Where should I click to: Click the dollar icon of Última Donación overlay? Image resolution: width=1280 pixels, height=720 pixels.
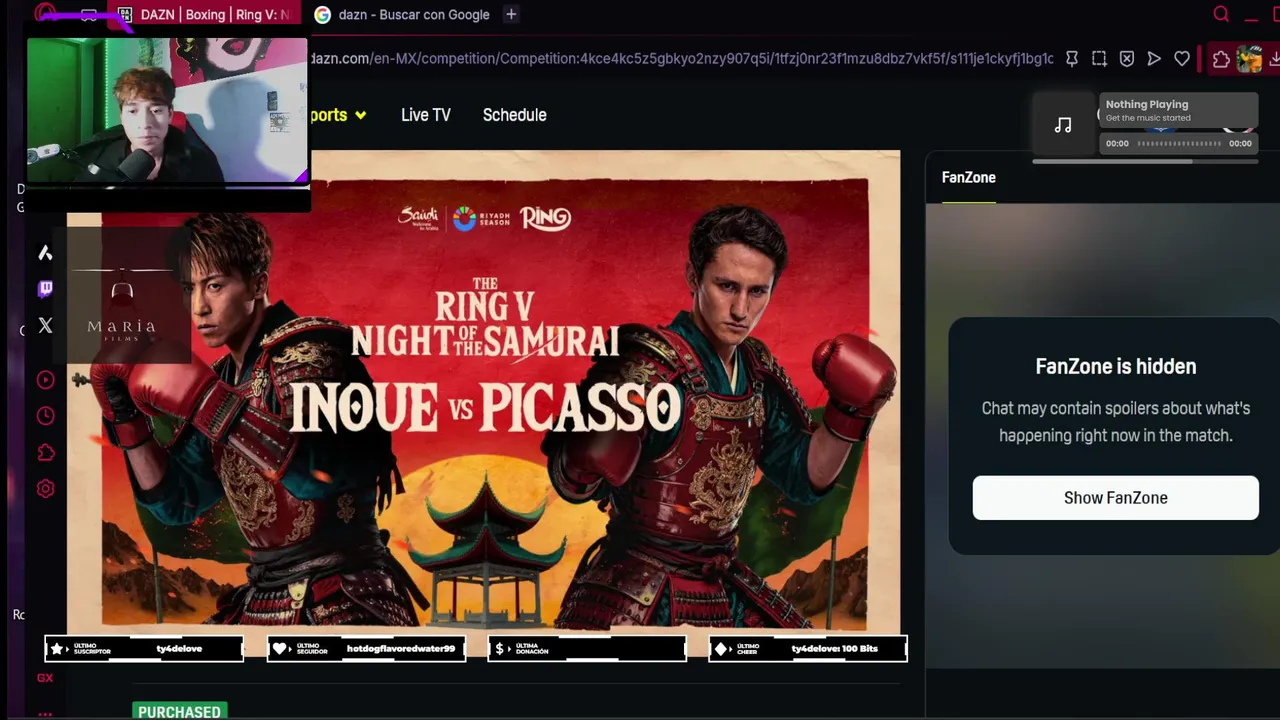point(500,649)
